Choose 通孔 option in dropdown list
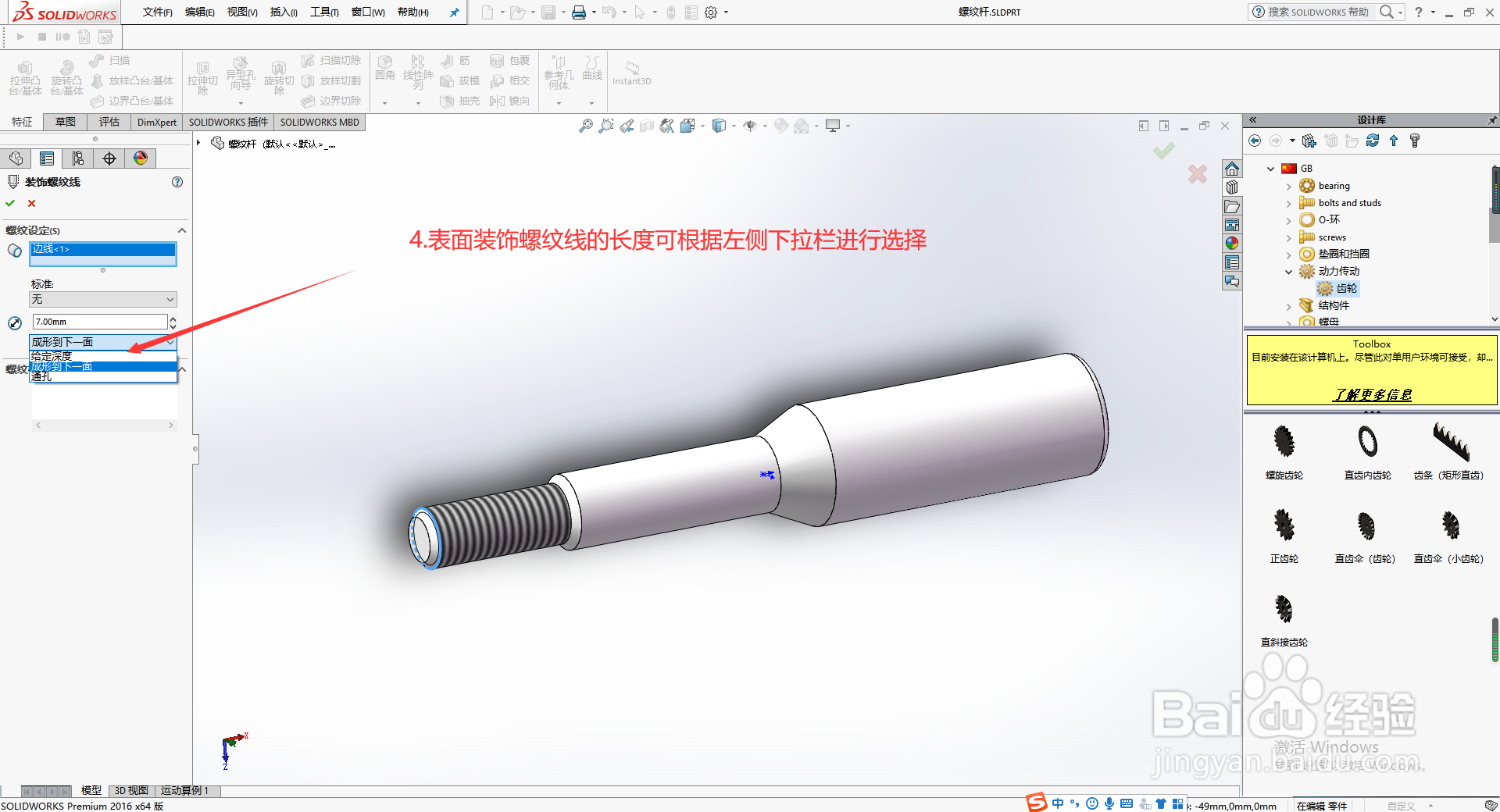Viewport: 1500px width, 812px height. click(103, 376)
